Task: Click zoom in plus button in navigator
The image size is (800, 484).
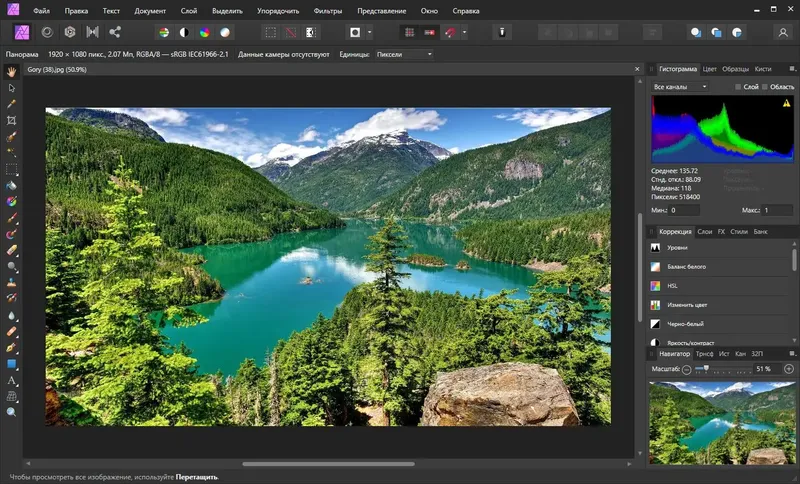Action: [789, 369]
